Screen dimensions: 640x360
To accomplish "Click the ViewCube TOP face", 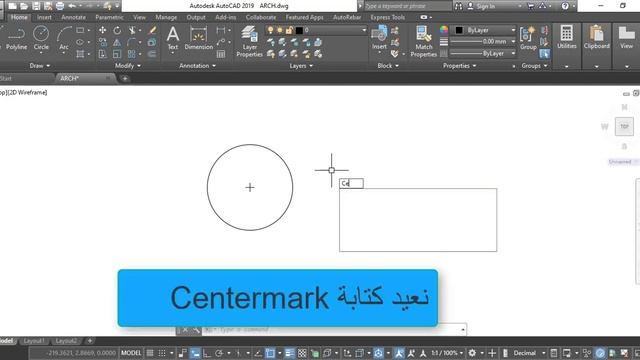I will 624,127.
